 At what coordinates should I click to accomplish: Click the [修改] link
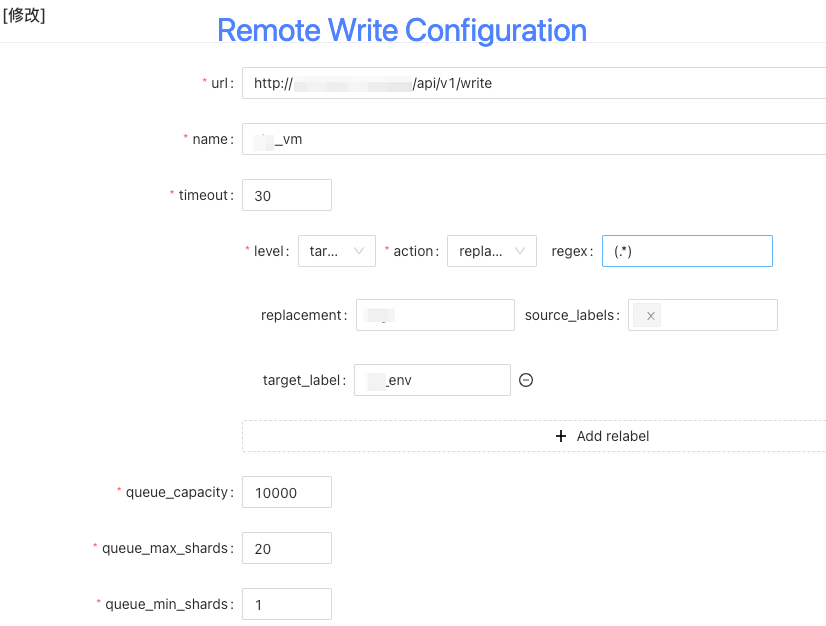[24, 15]
